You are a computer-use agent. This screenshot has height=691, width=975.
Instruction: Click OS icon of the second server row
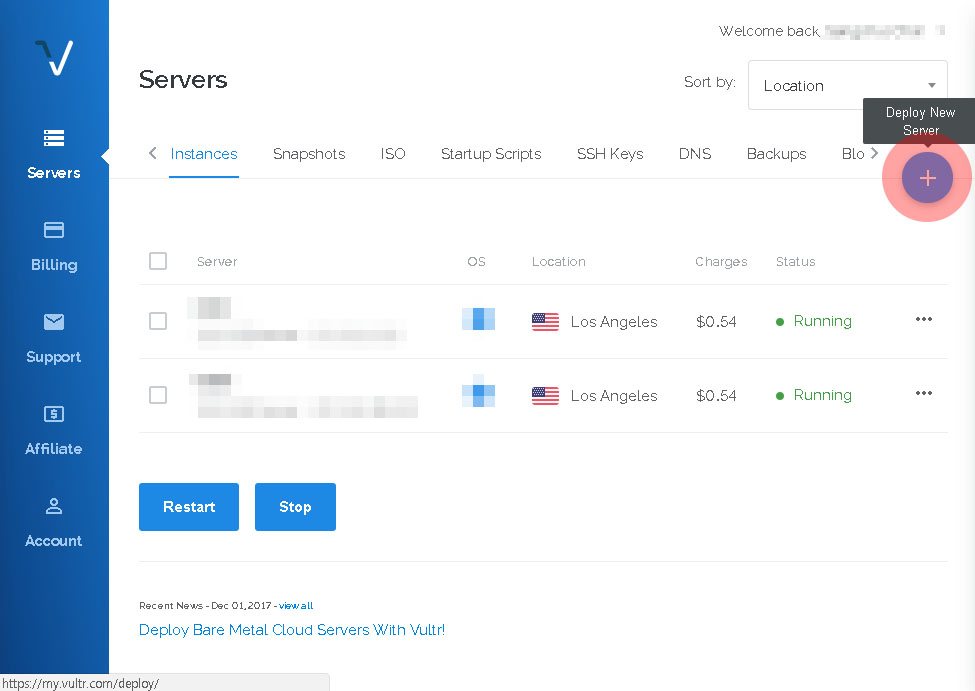[478, 392]
